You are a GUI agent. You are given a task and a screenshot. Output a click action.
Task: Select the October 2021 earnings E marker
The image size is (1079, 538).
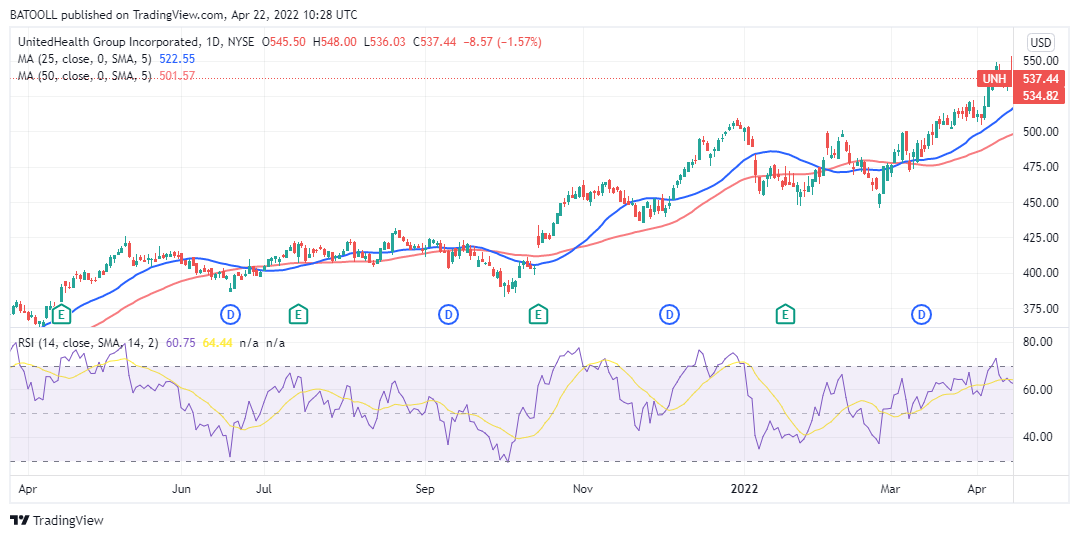(538, 315)
